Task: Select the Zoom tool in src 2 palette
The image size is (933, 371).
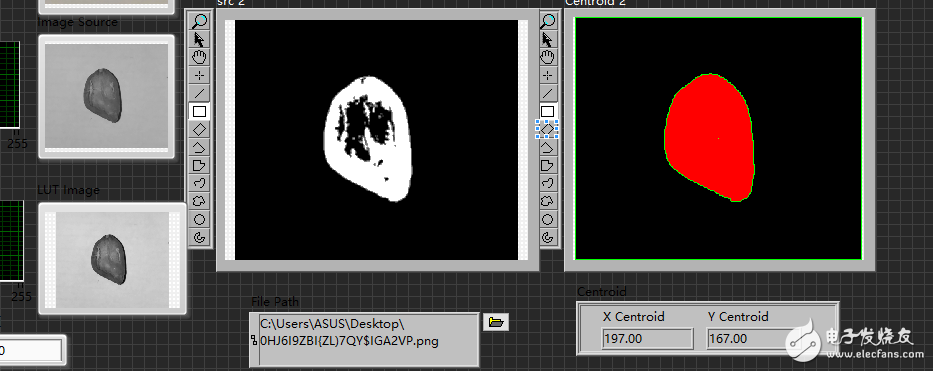Action: pos(199,21)
